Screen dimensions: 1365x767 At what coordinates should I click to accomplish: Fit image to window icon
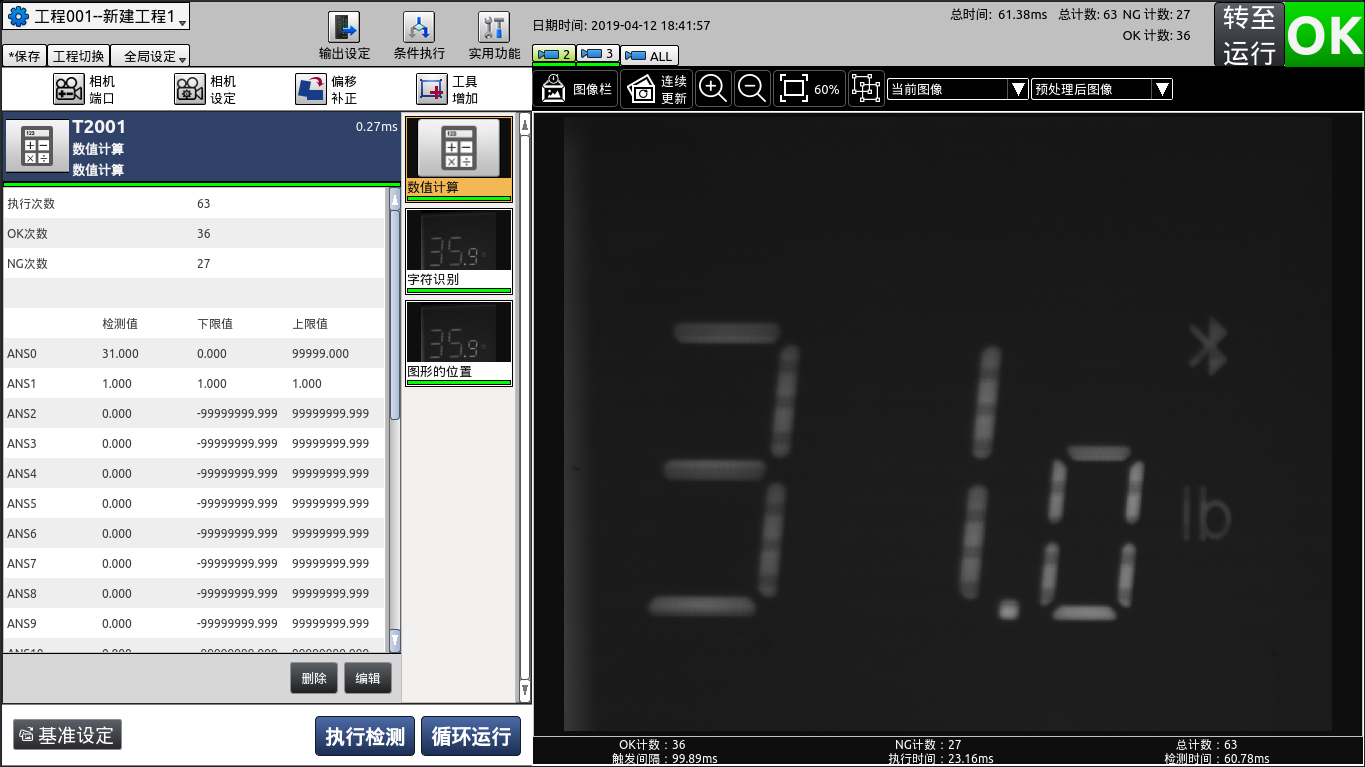pos(793,89)
